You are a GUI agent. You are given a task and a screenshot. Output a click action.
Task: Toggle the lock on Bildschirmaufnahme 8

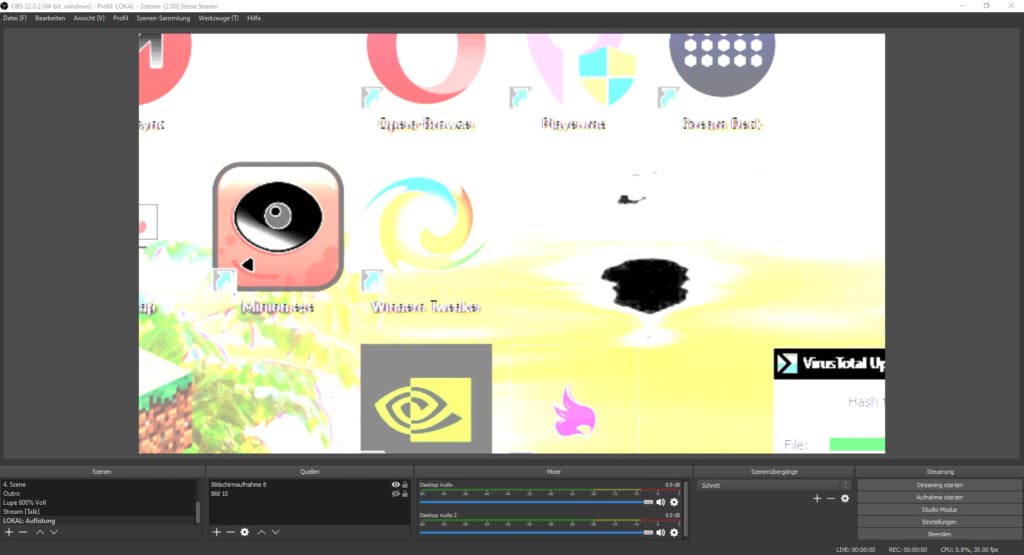click(405, 485)
